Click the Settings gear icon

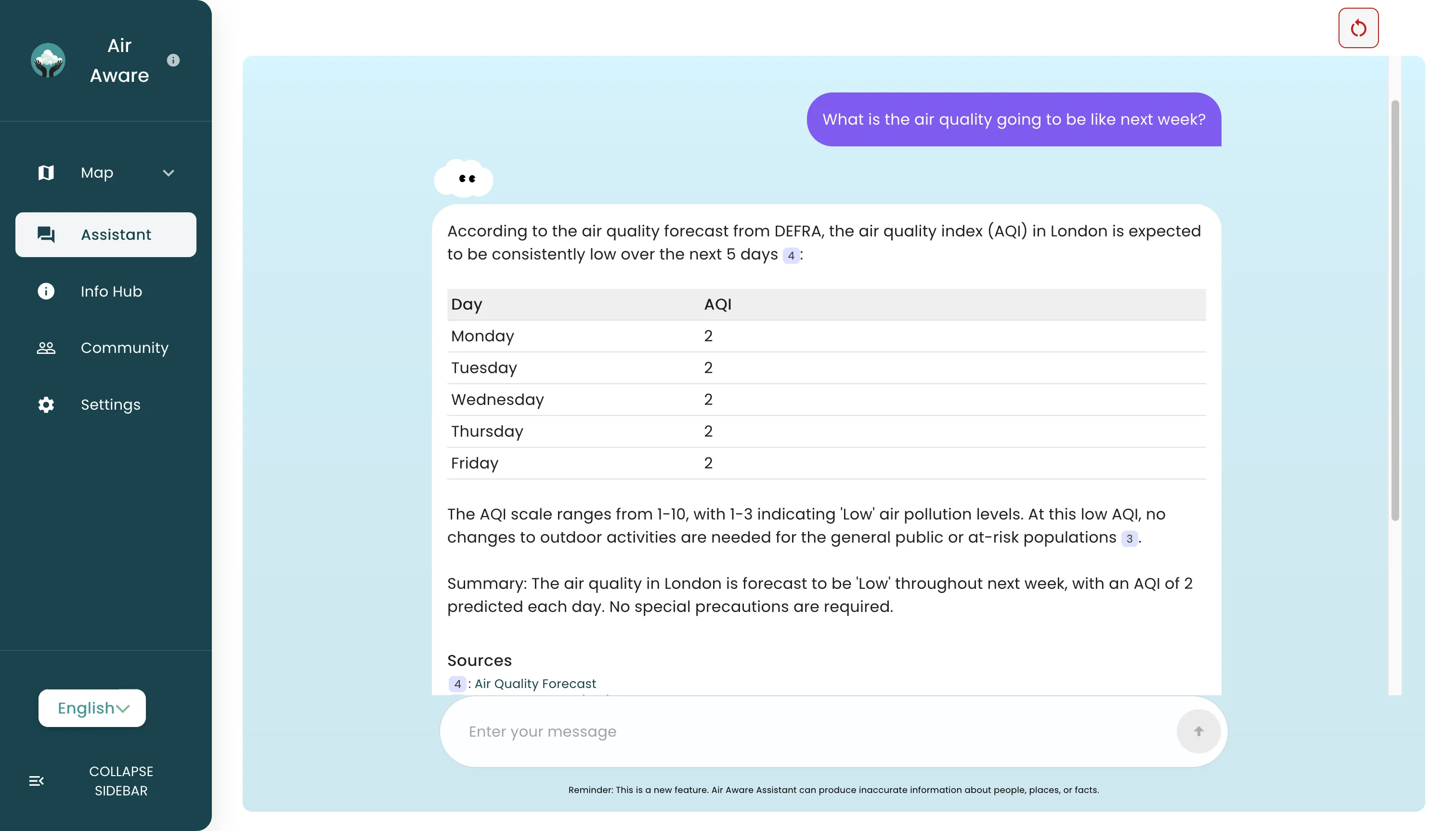coord(46,404)
